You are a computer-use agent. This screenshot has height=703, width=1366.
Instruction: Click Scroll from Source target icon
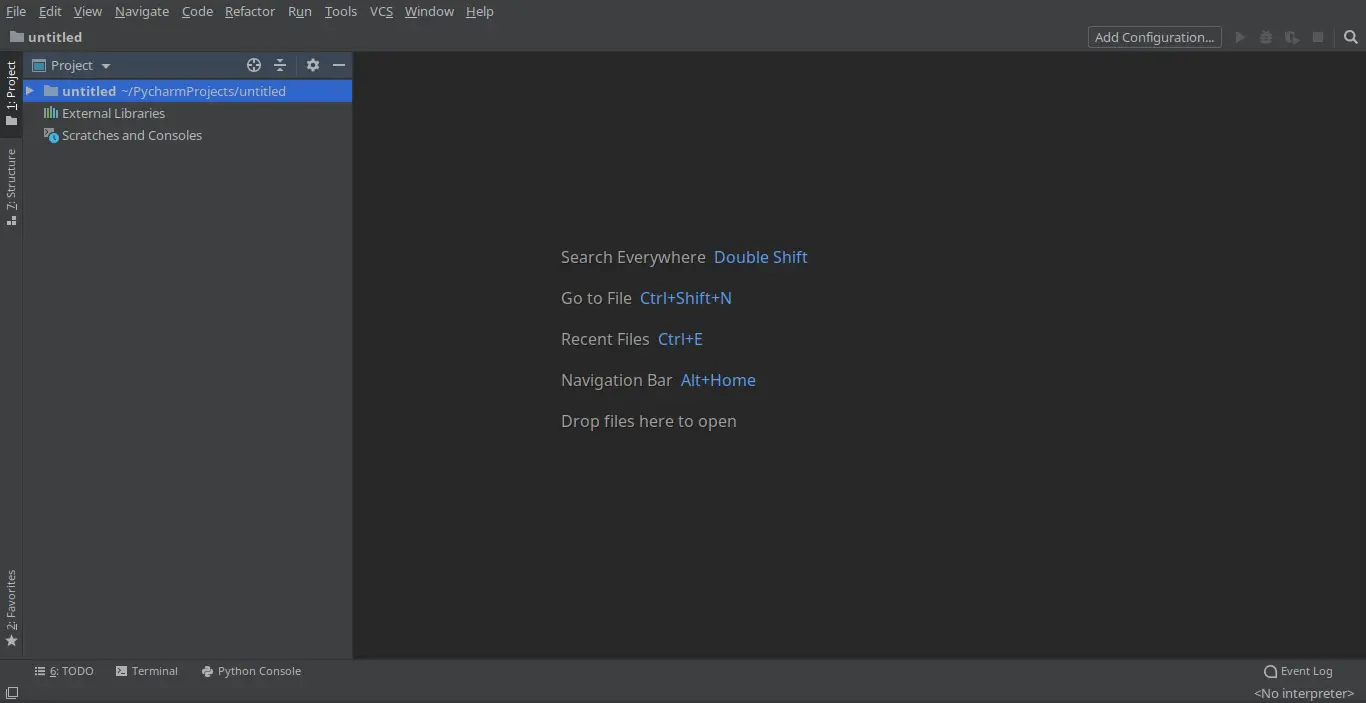pyautogui.click(x=254, y=65)
